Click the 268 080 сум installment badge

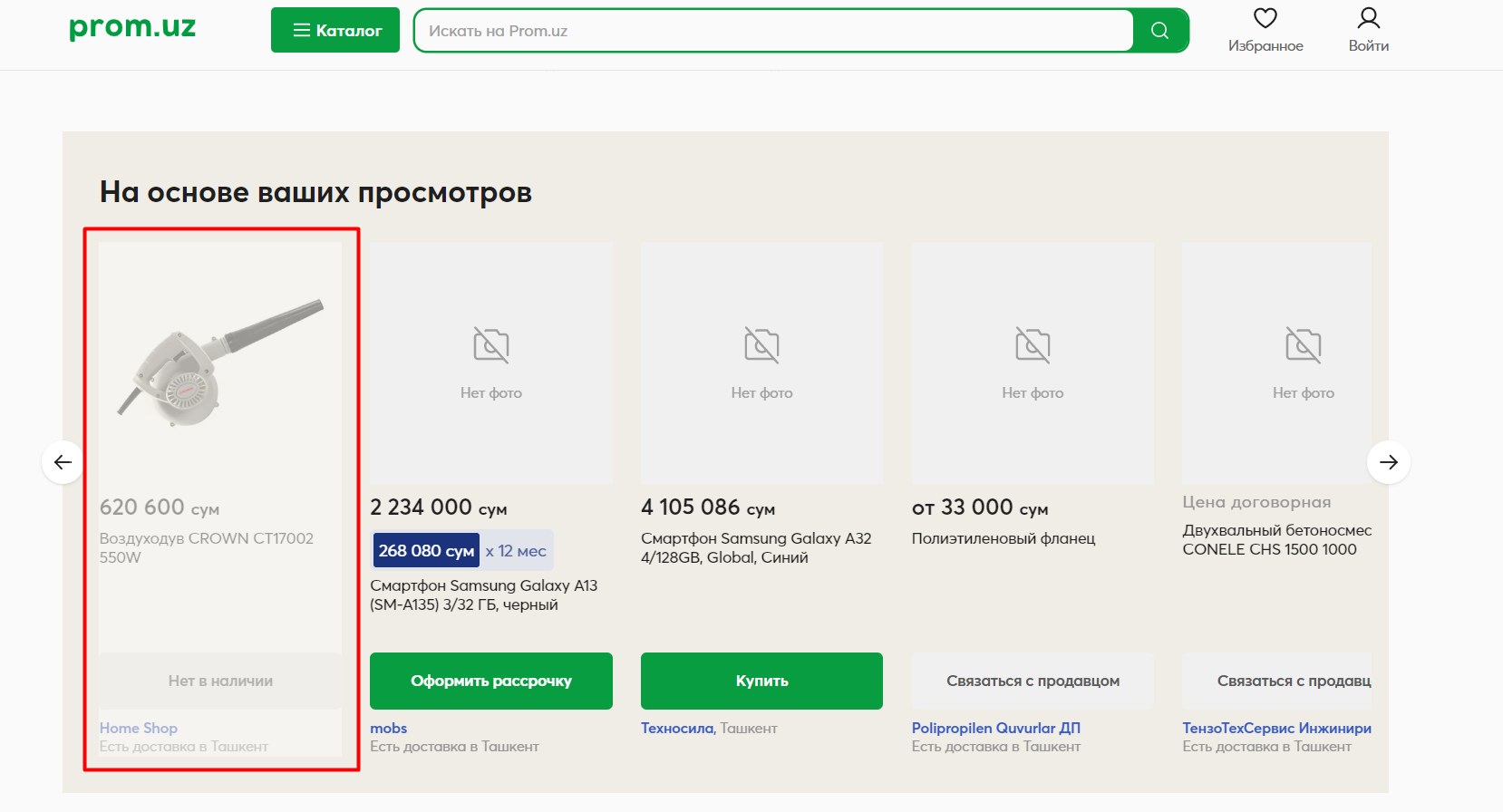click(426, 550)
